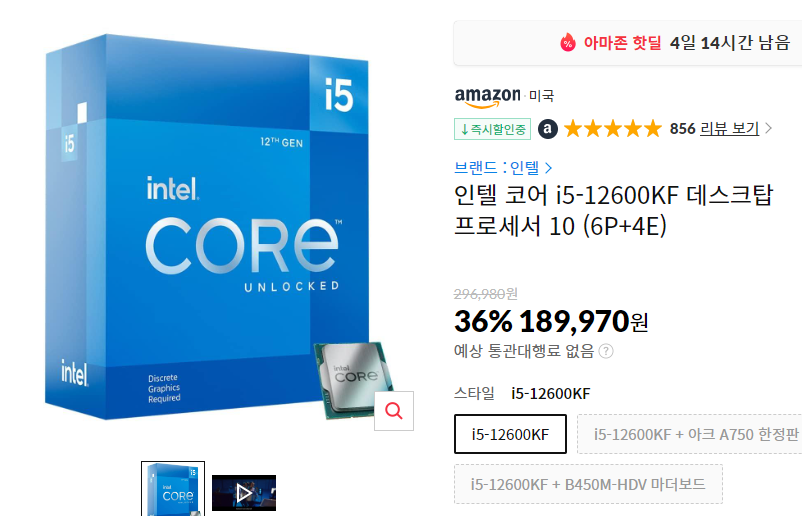Open the chevron next to 리뷰 보기
This screenshot has height=516, width=802.
(768, 128)
